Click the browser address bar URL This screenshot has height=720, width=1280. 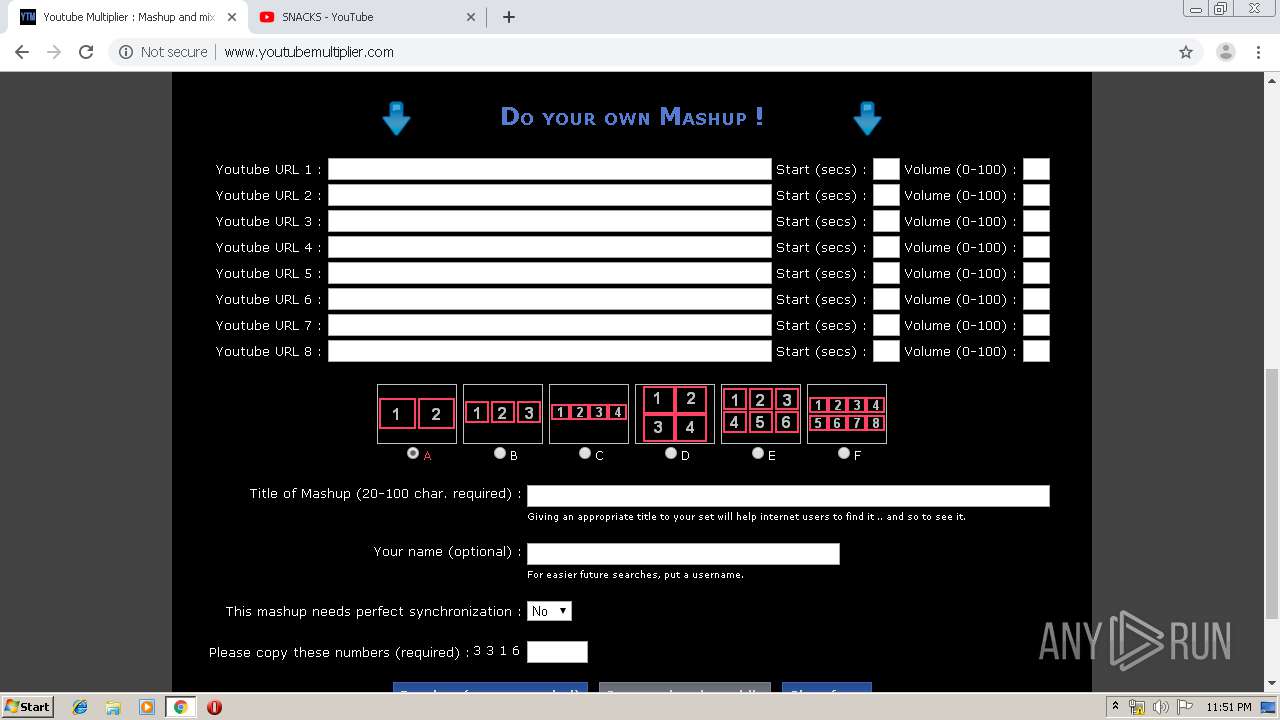[309, 52]
